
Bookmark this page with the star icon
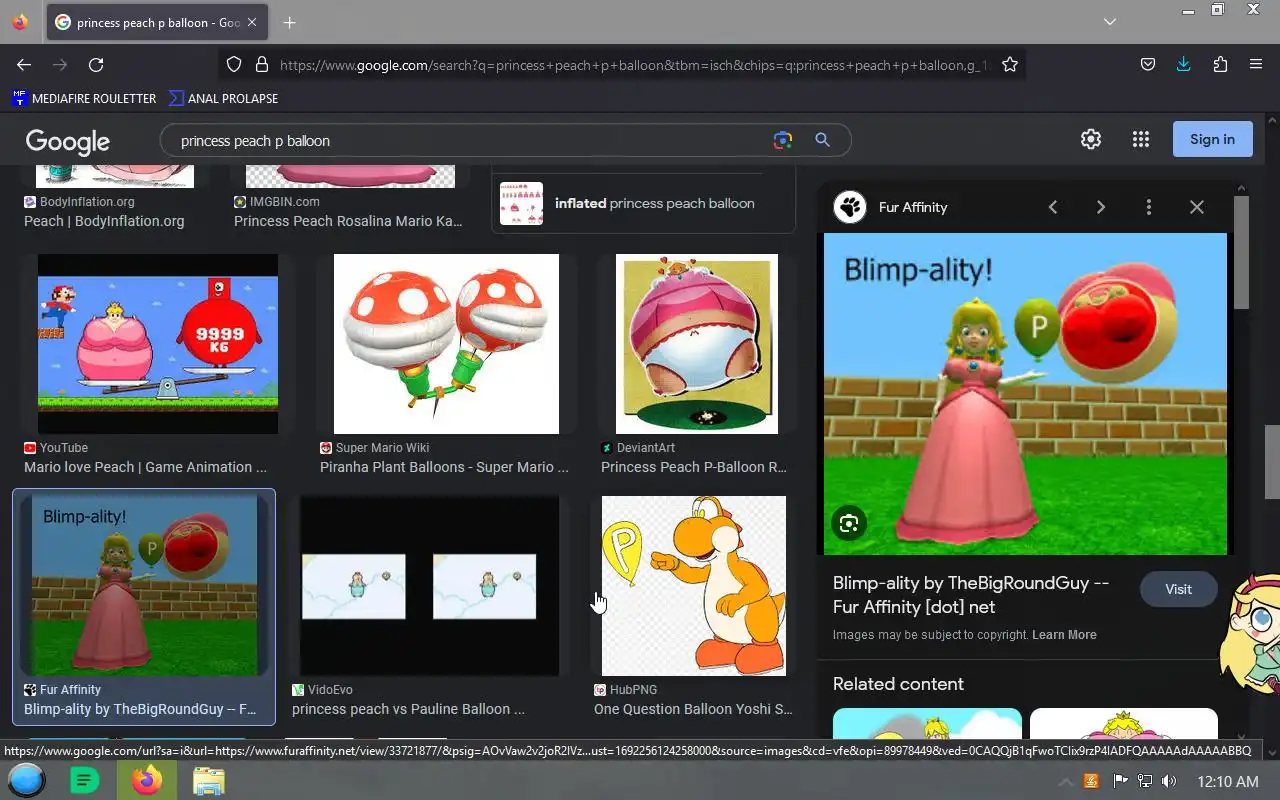tap(1010, 64)
